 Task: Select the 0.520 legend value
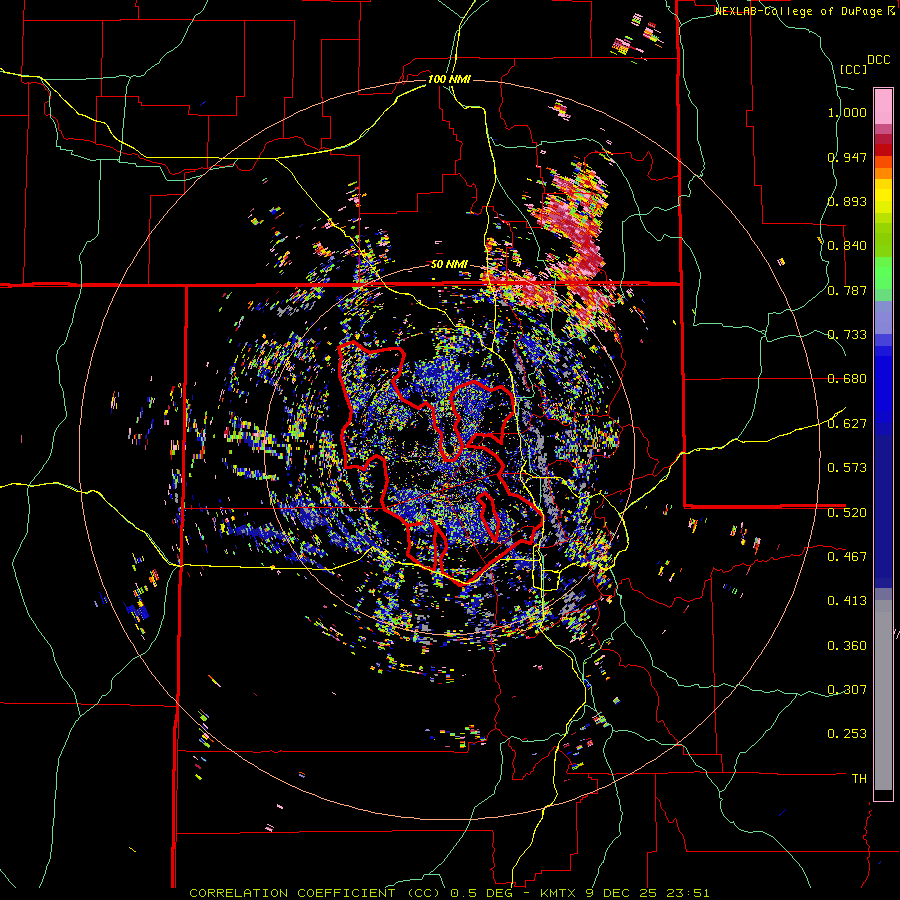[x=847, y=512]
